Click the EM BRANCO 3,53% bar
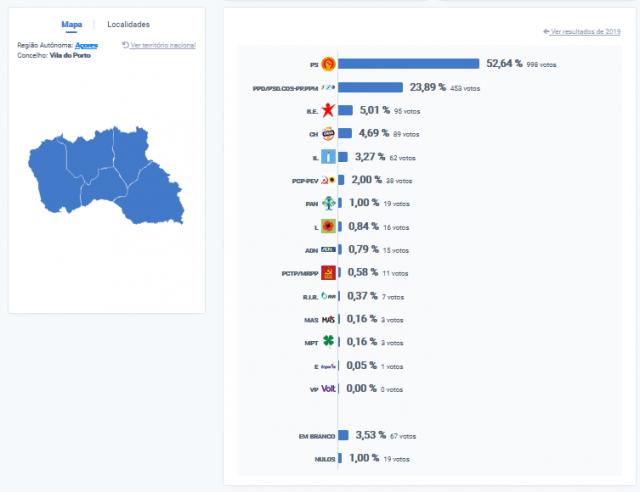The image size is (640, 492). 344,435
